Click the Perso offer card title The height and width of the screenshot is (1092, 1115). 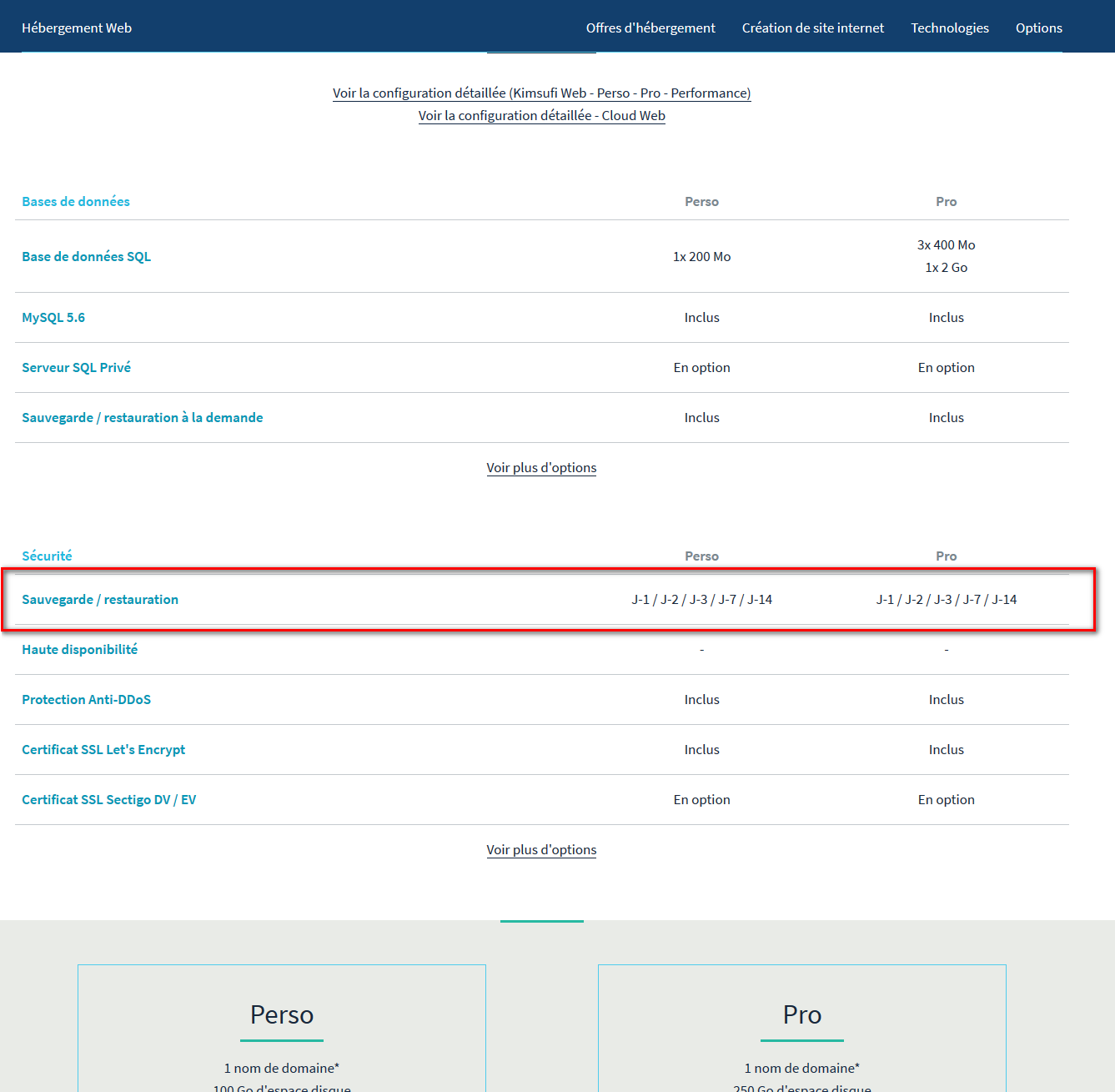click(x=282, y=1014)
